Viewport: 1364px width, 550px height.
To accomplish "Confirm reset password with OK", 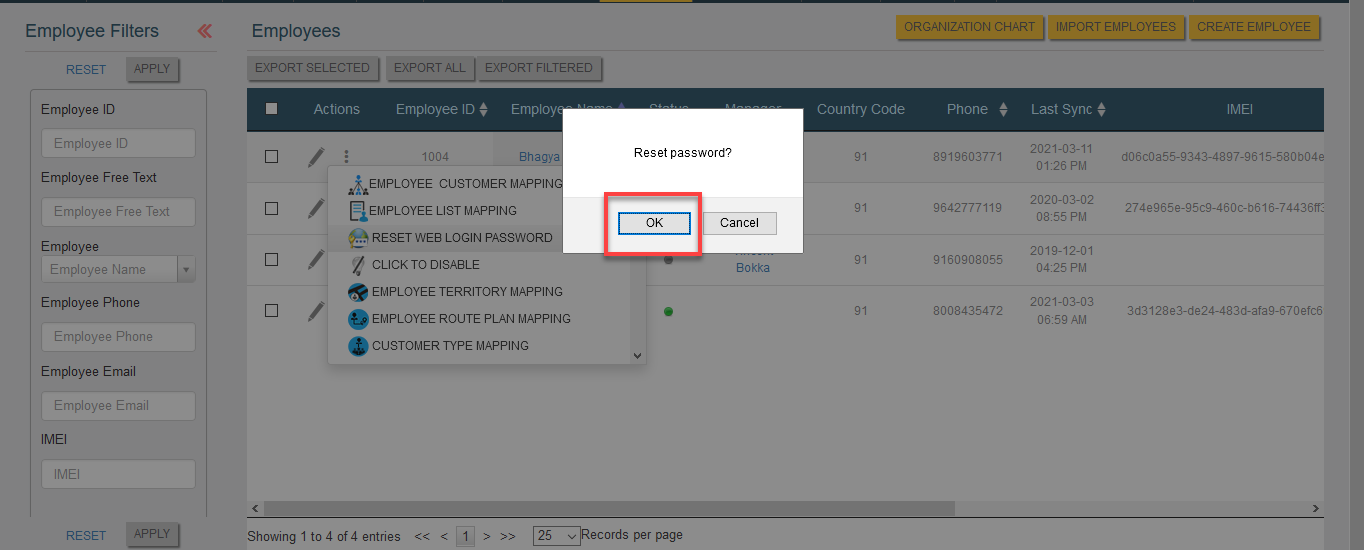I will click(x=654, y=223).
